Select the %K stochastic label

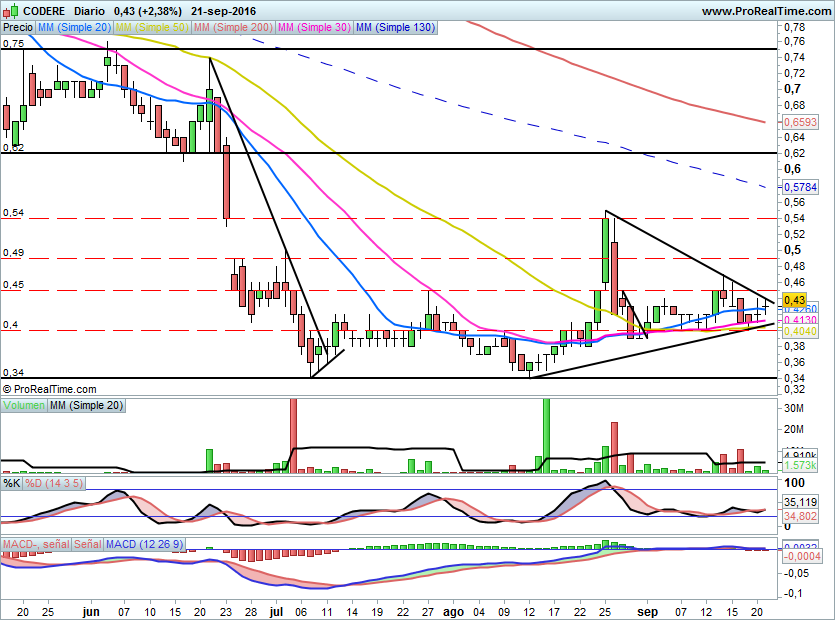tap(12, 483)
